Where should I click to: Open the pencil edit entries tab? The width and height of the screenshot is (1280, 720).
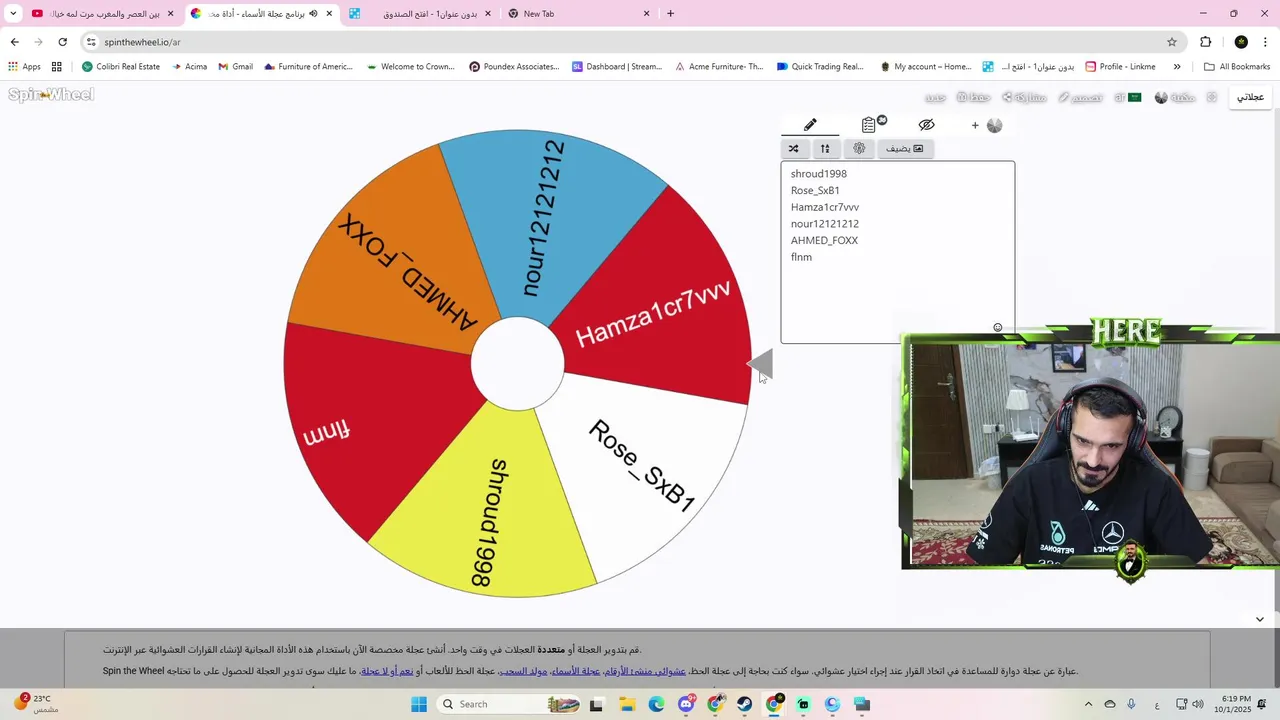[x=810, y=125]
